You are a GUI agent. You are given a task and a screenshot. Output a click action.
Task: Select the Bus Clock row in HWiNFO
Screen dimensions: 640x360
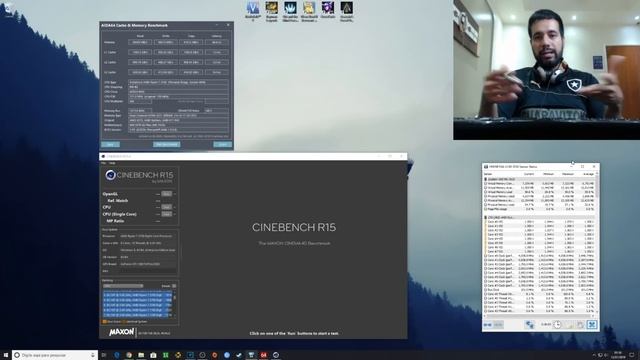tap(539, 289)
